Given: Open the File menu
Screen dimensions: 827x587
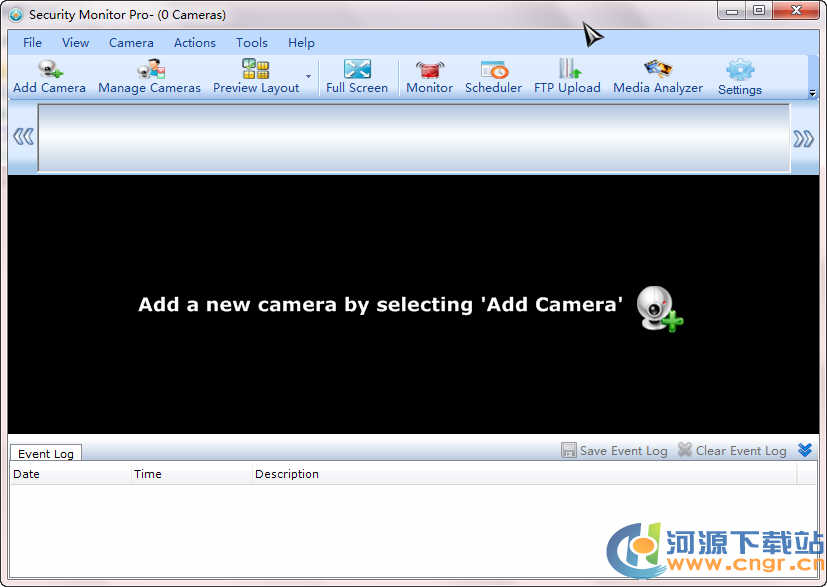Looking at the screenshot, I should [x=32, y=43].
